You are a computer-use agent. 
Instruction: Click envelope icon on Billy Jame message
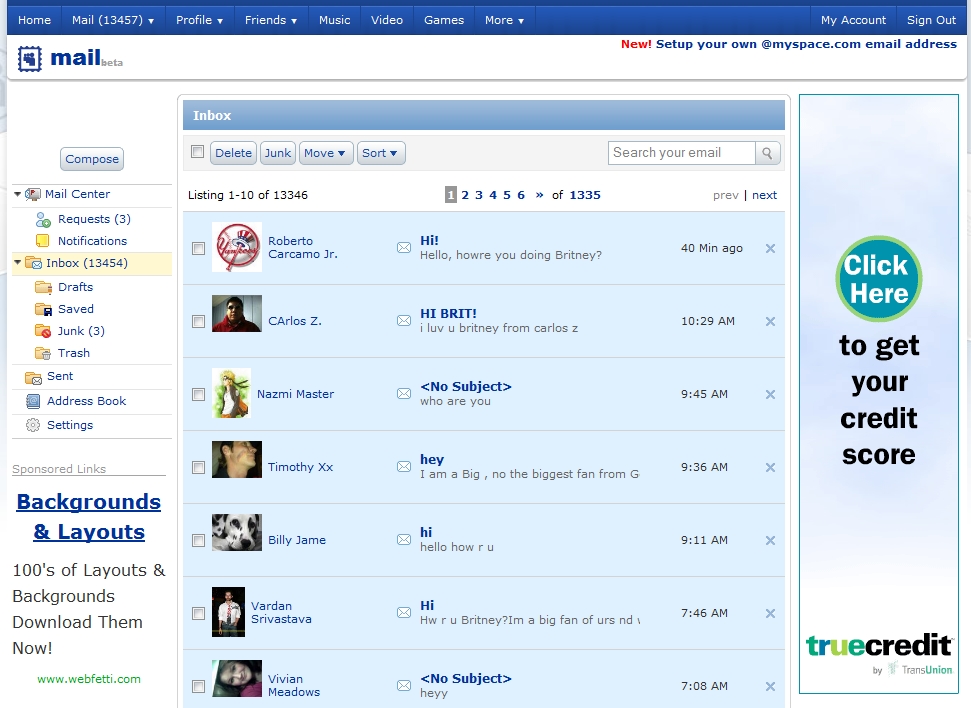click(x=404, y=540)
